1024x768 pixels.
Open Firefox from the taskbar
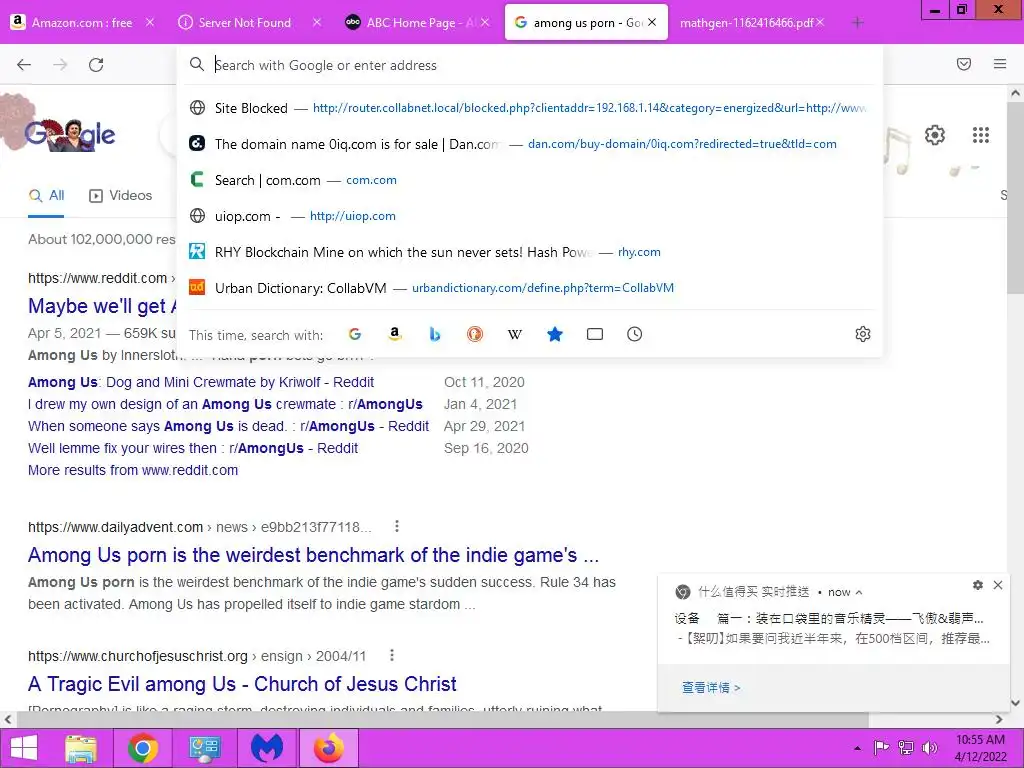[328, 748]
